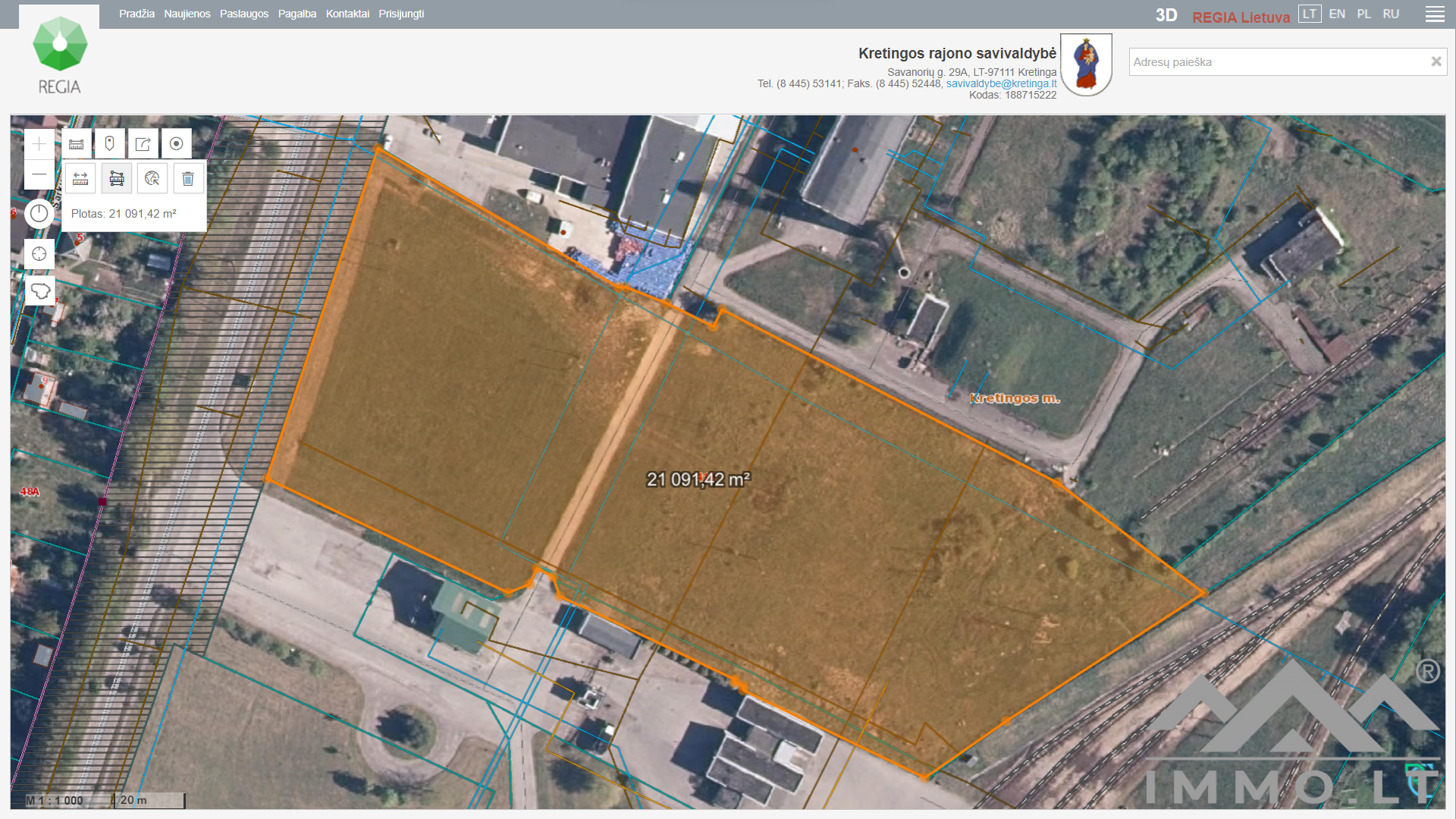Switch language to PL

point(1363,14)
